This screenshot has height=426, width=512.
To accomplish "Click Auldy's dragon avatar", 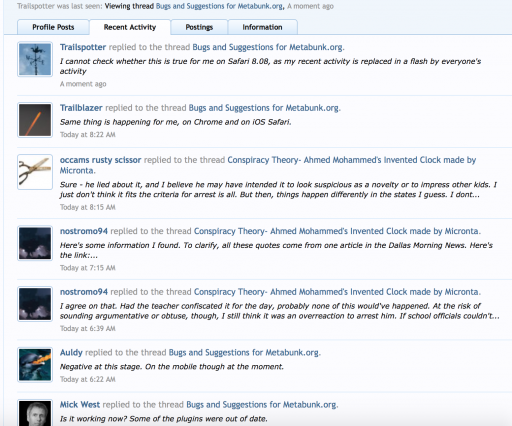I will point(35,365).
